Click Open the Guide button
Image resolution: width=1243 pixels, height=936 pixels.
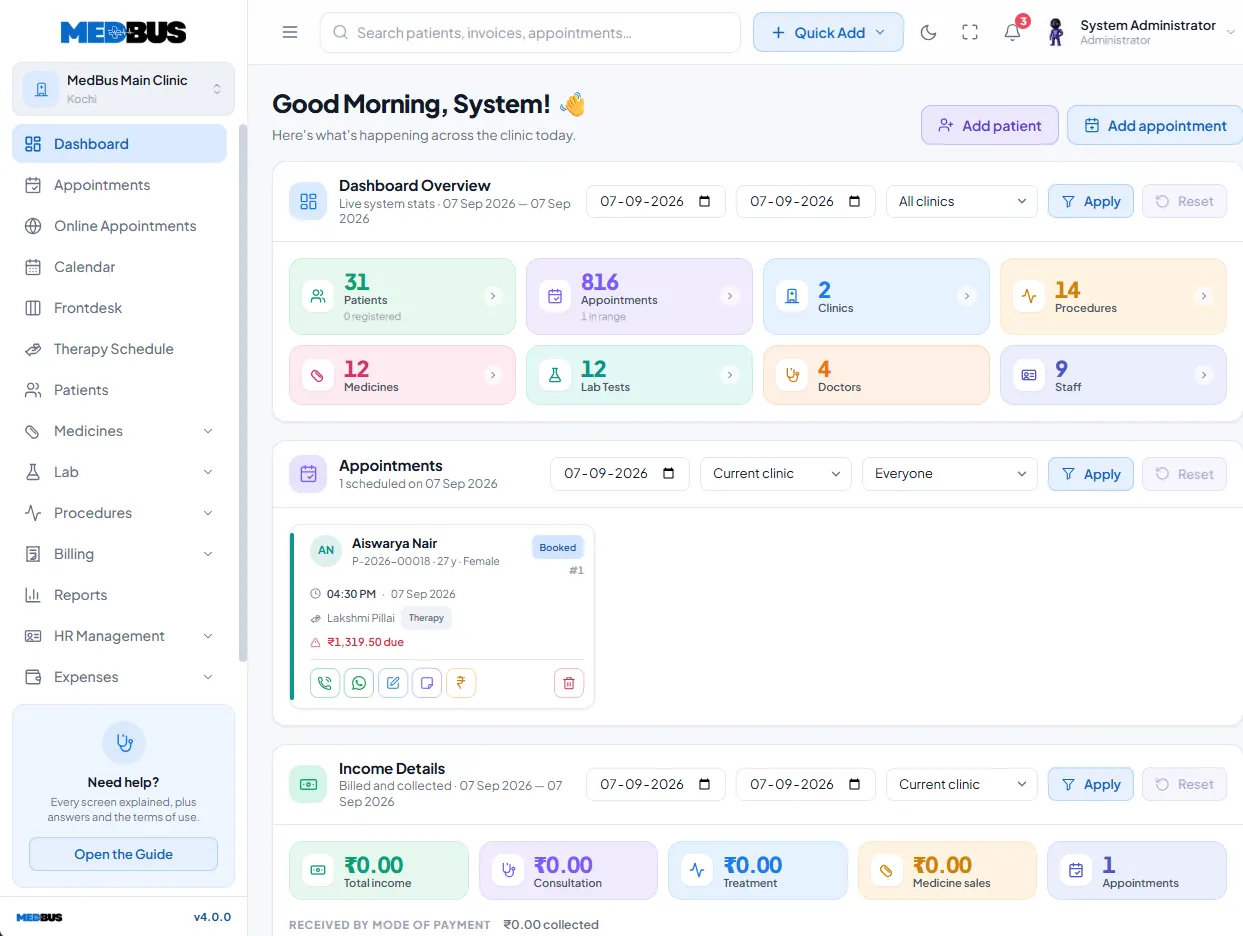click(x=123, y=854)
